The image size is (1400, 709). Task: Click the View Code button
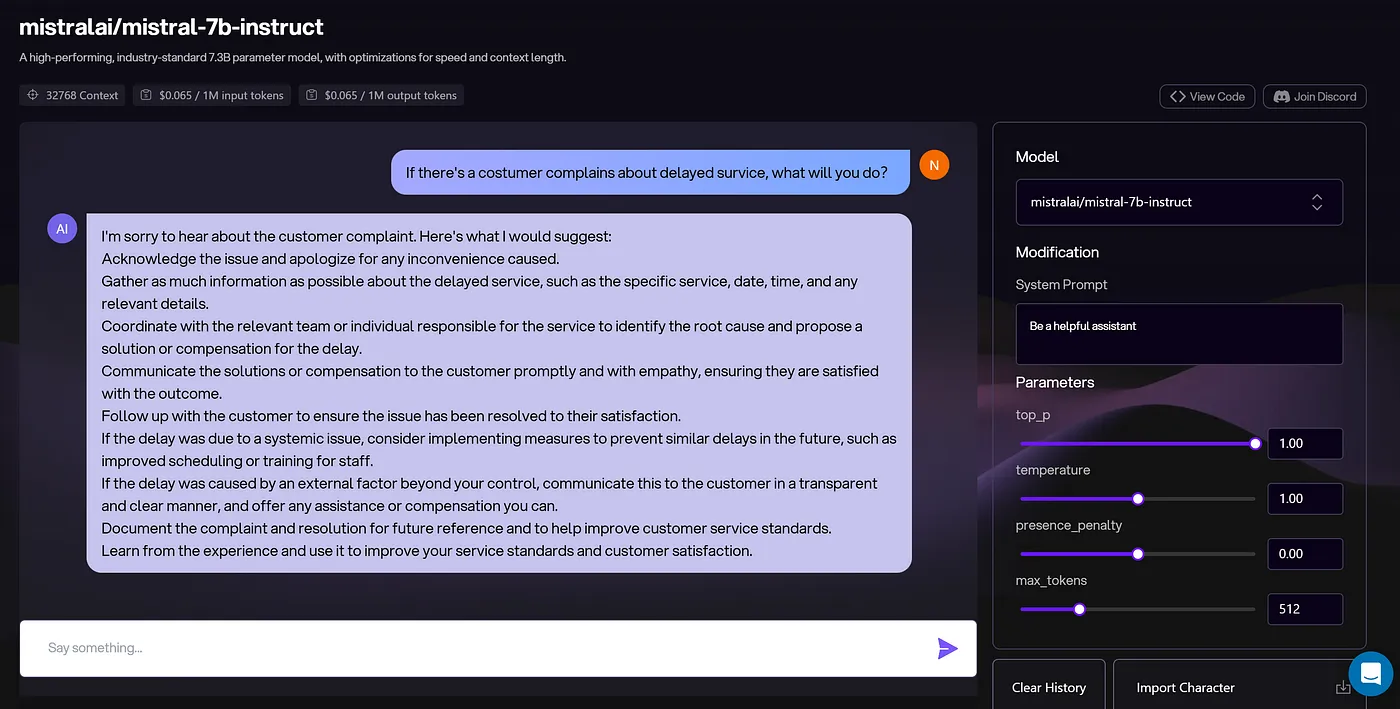click(x=1206, y=97)
